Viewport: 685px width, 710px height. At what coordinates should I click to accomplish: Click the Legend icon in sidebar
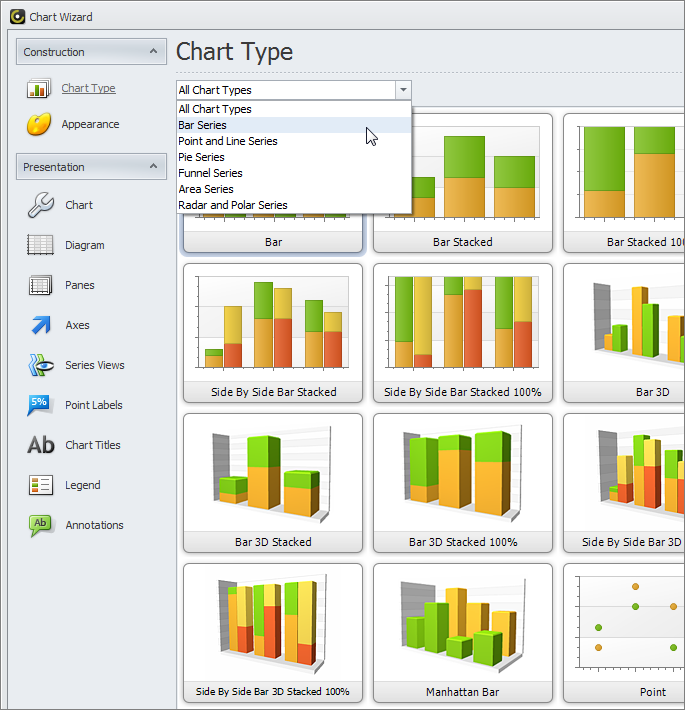click(x=40, y=485)
